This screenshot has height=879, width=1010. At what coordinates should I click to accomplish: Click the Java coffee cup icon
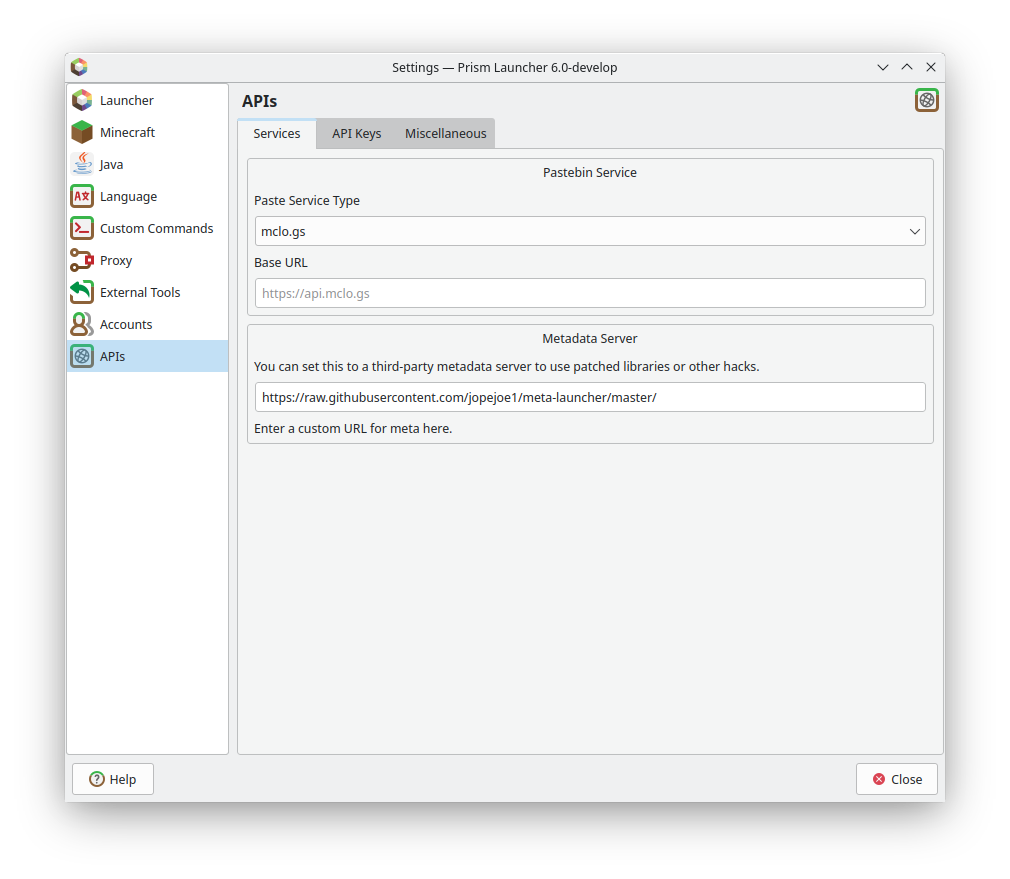[81, 164]
